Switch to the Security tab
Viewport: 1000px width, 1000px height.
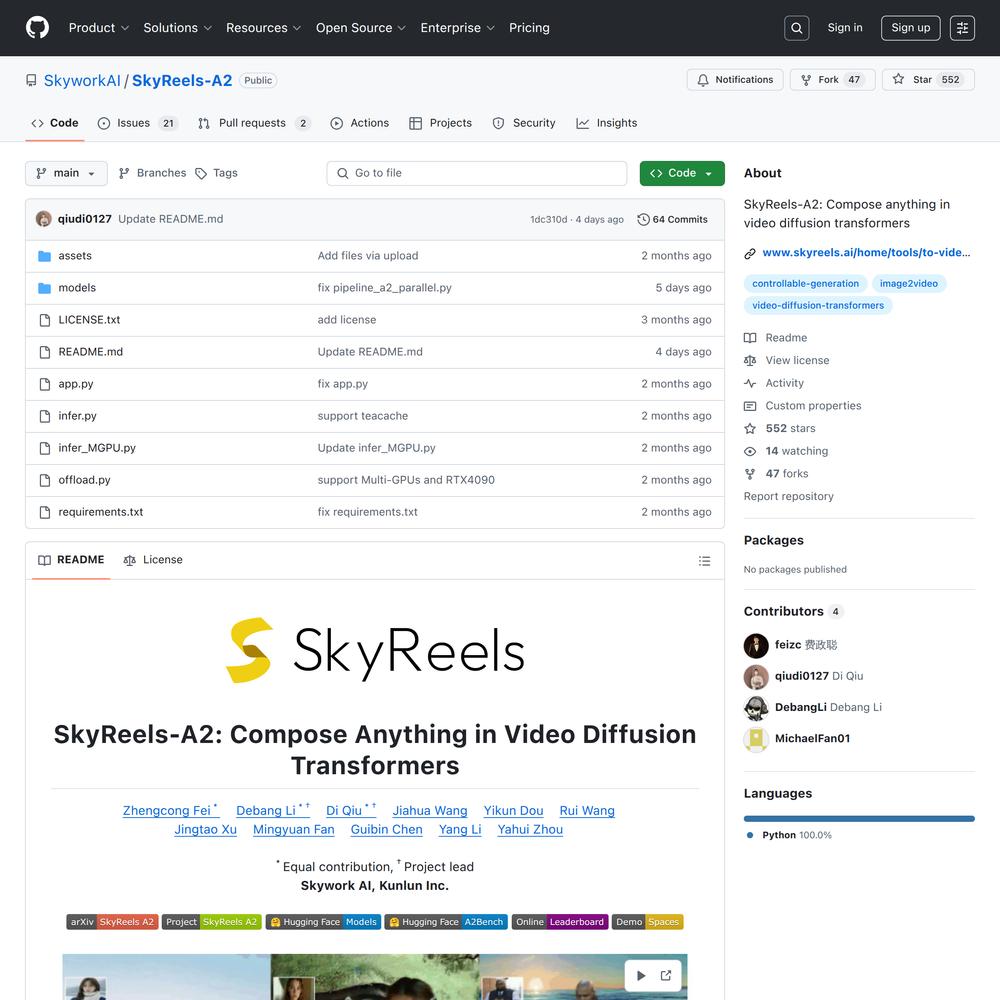tap(524, 123)
